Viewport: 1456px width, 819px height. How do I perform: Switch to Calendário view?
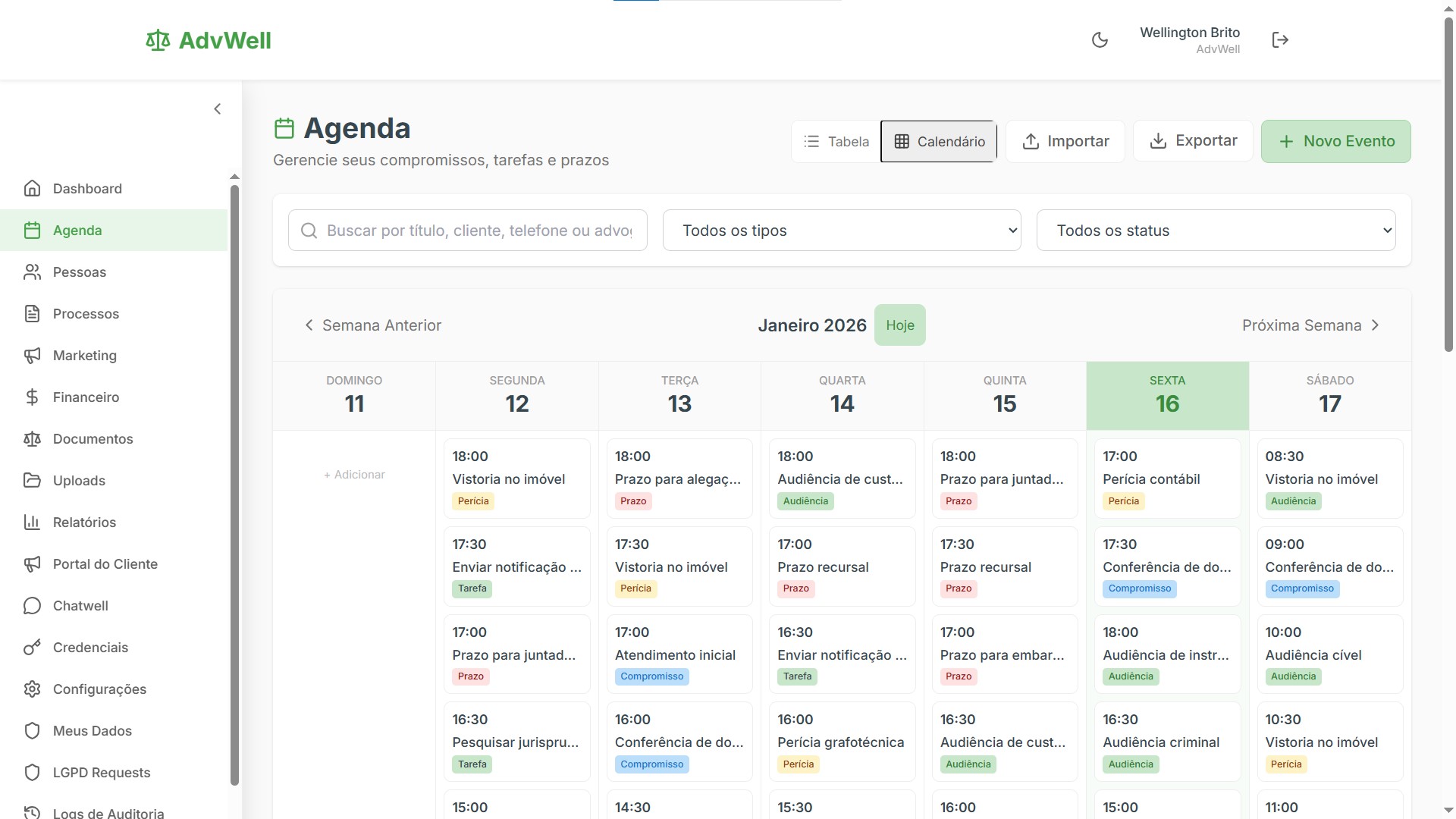939,142
